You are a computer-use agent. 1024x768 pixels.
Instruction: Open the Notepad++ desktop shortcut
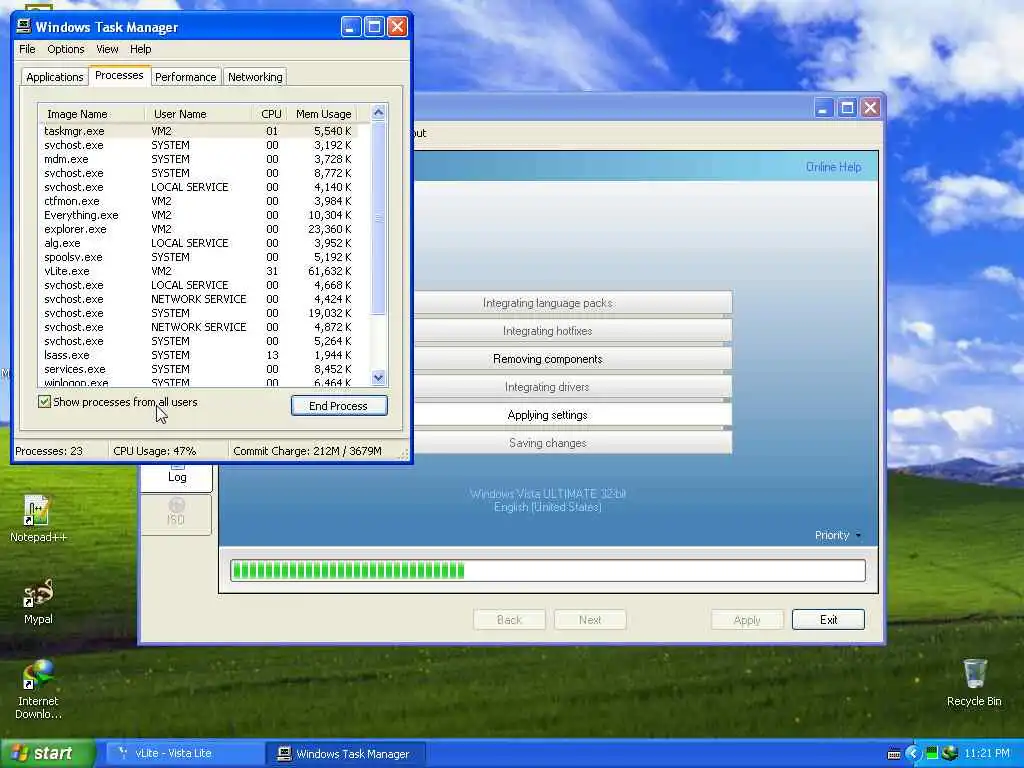pos(37,519)
